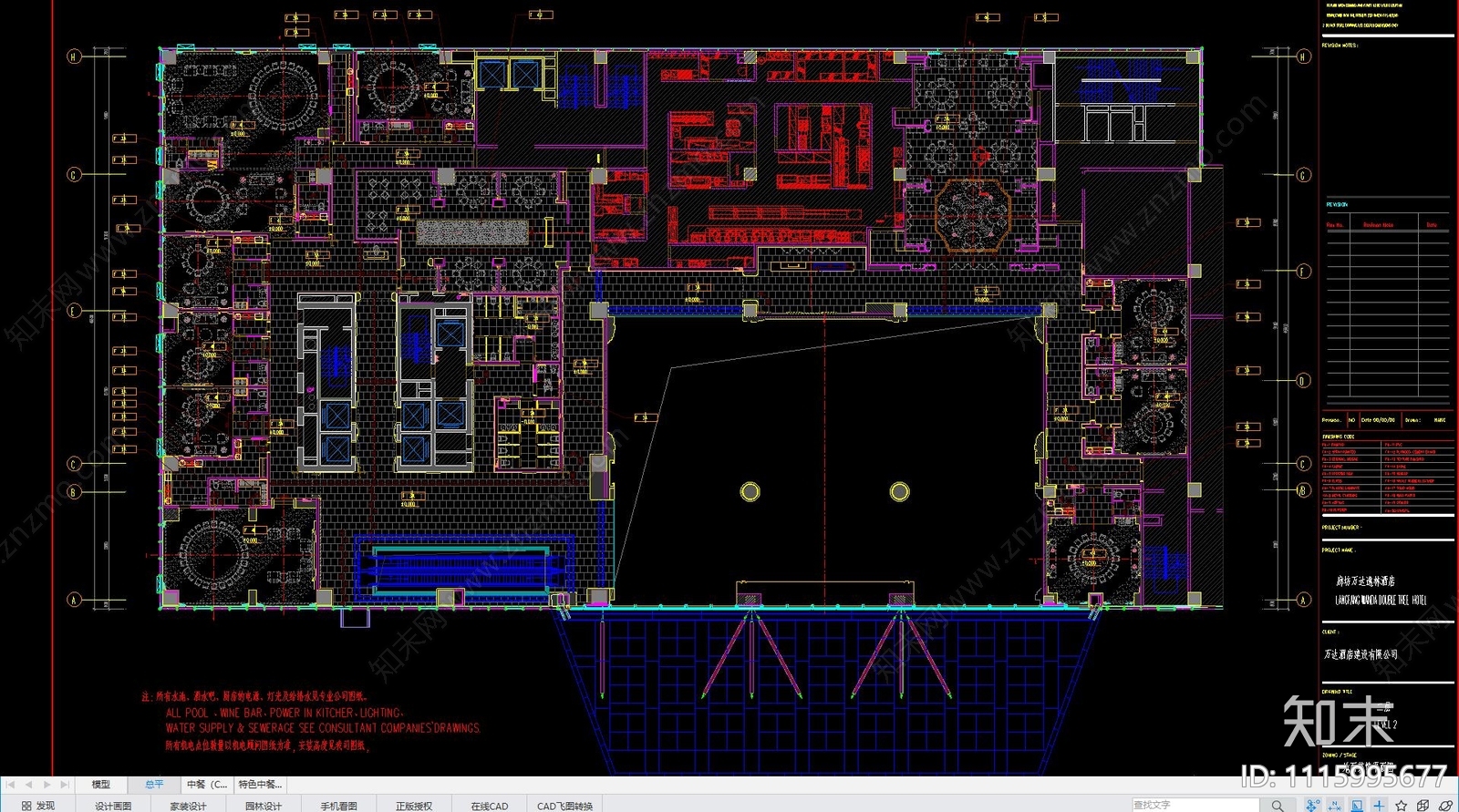Viewport: 1459px width, 812px height.
Task: Click the 设计画图 link
Action: pos(113,806)
